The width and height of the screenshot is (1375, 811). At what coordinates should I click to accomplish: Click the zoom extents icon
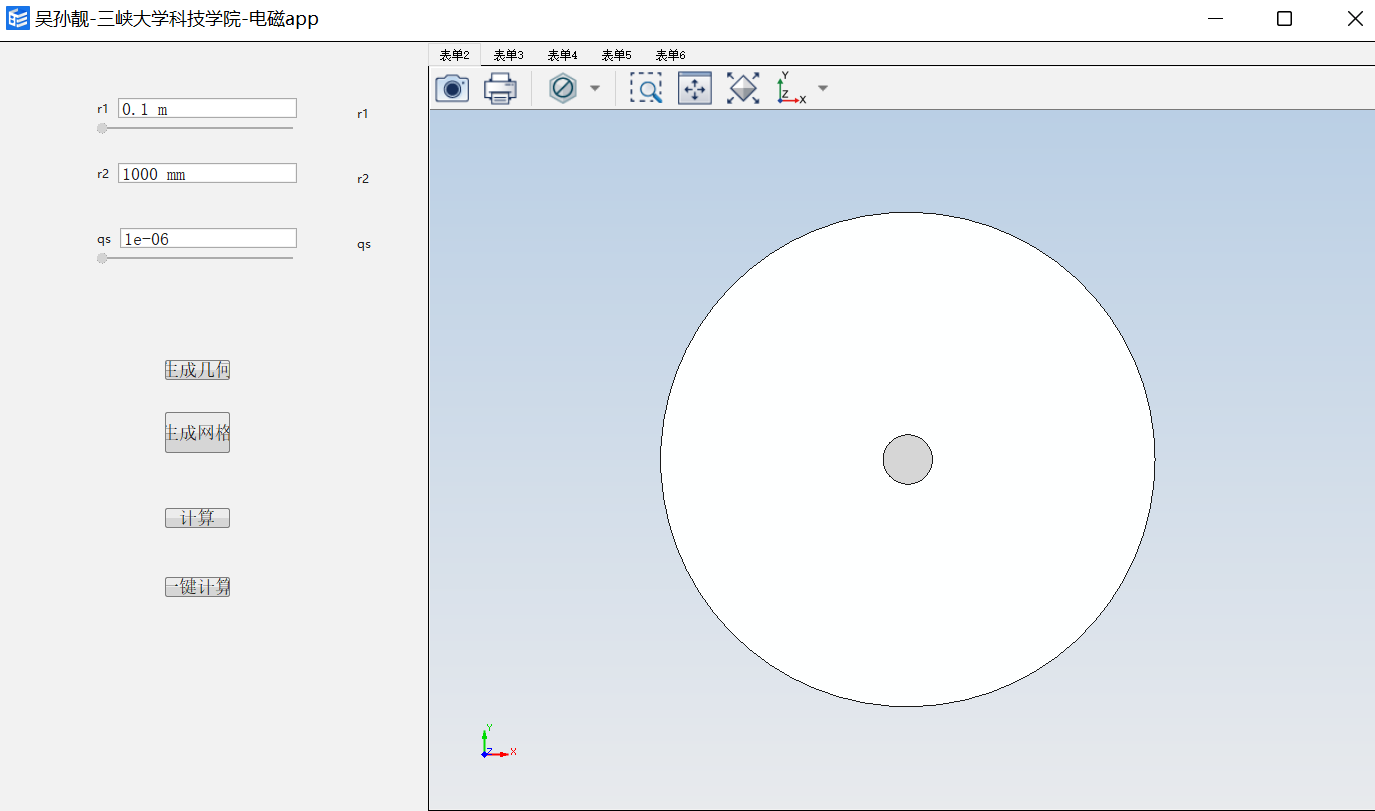point(743,88)
